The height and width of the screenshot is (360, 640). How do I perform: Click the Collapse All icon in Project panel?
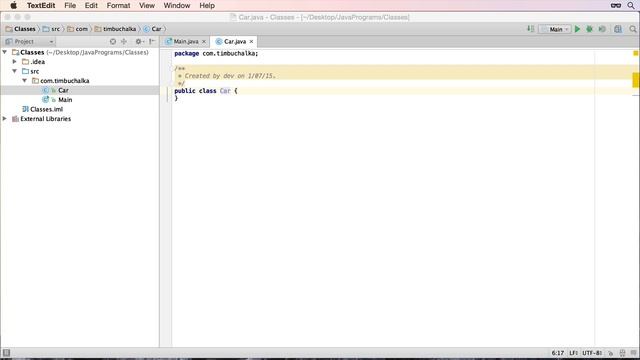[x=124, y=41]
